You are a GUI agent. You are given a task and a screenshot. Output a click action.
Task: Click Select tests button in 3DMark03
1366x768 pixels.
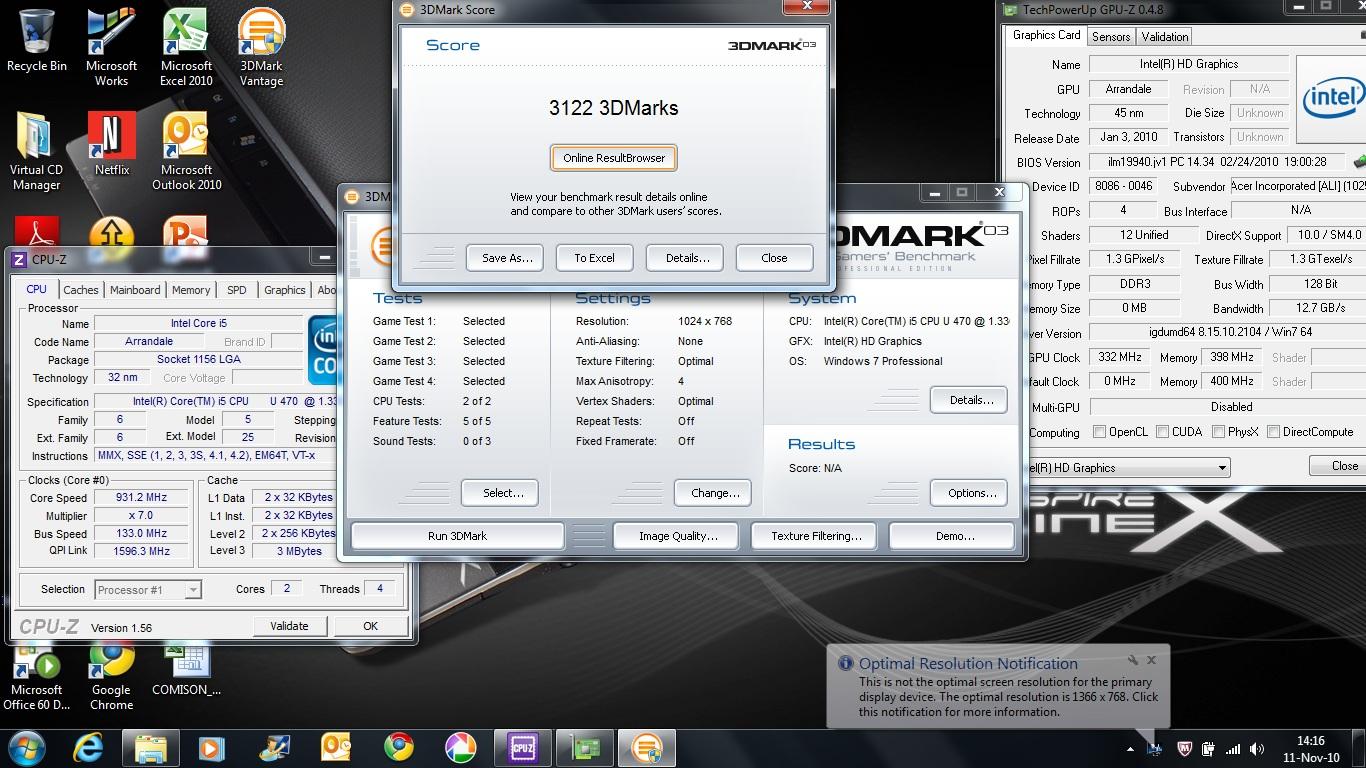click(x=500, y=493)
